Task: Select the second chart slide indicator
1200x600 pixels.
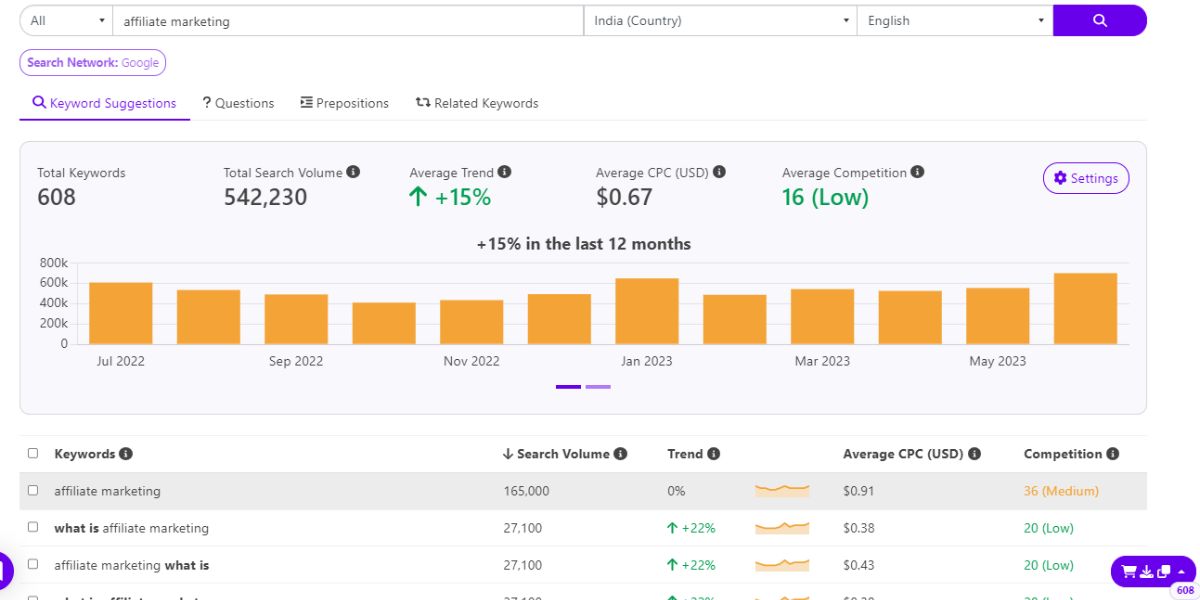Action: (x=598, y=386)
